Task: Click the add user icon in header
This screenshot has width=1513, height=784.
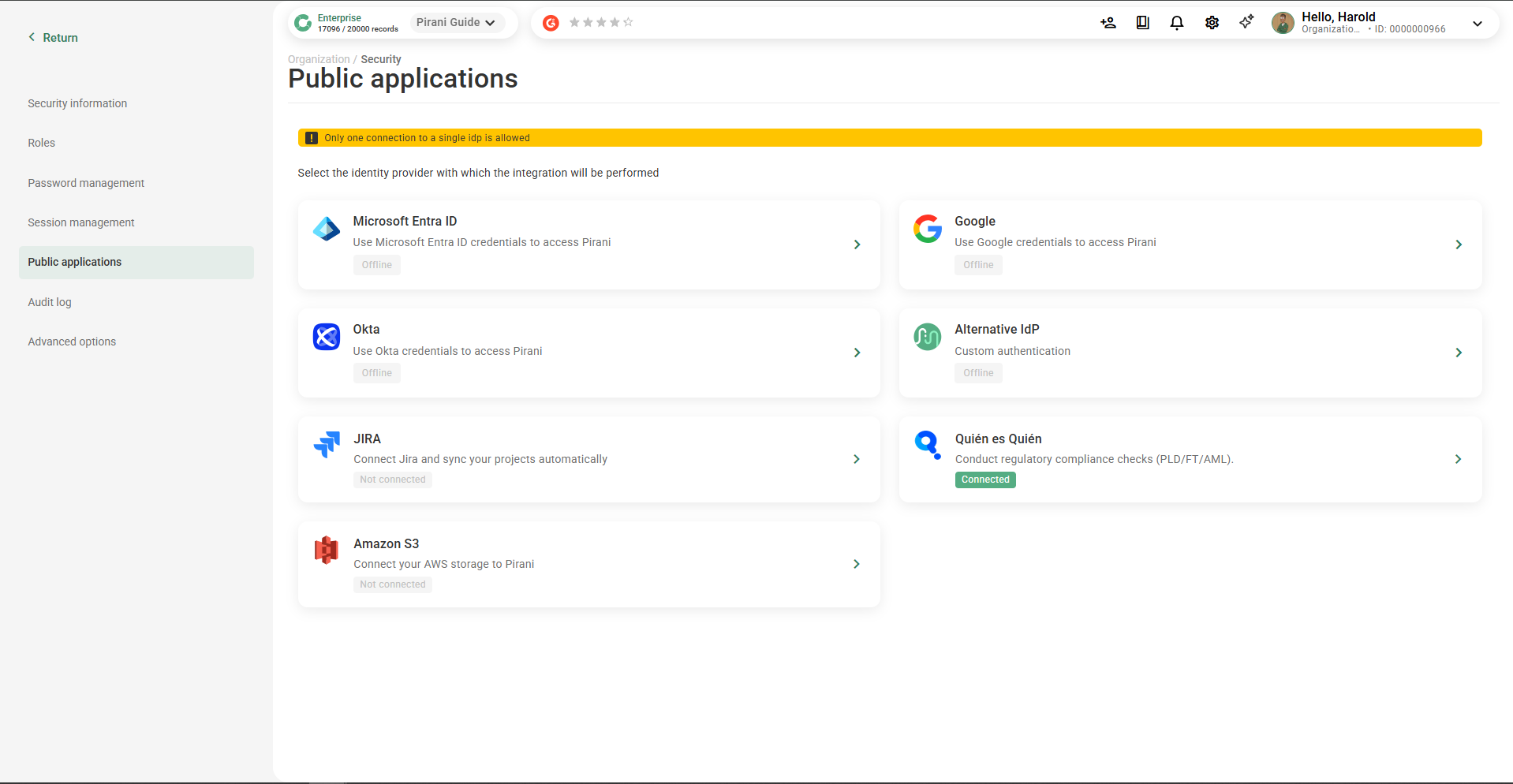Action: coord(1108,23)
